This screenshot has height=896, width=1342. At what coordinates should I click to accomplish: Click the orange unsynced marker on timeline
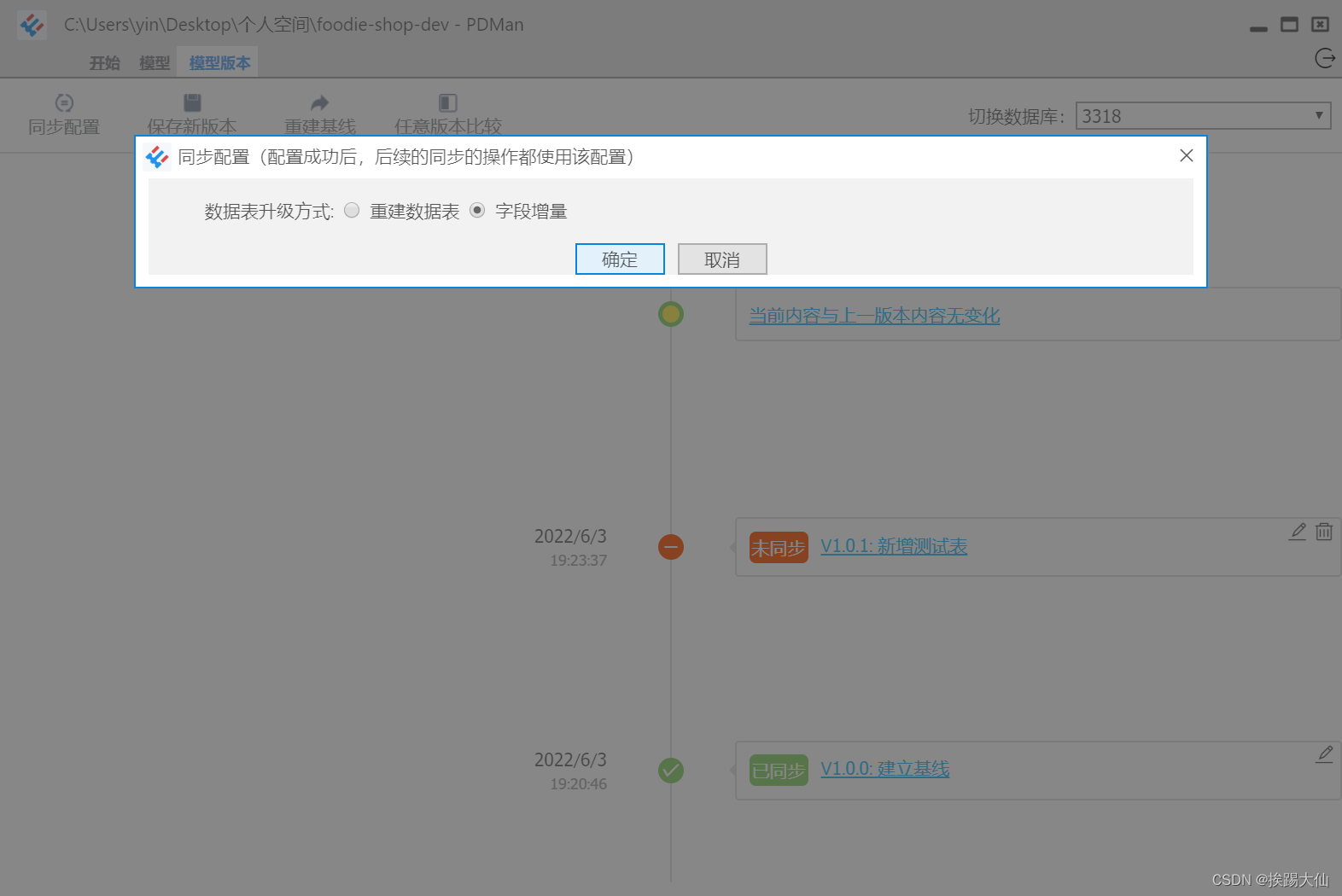(x=671, y=547)
